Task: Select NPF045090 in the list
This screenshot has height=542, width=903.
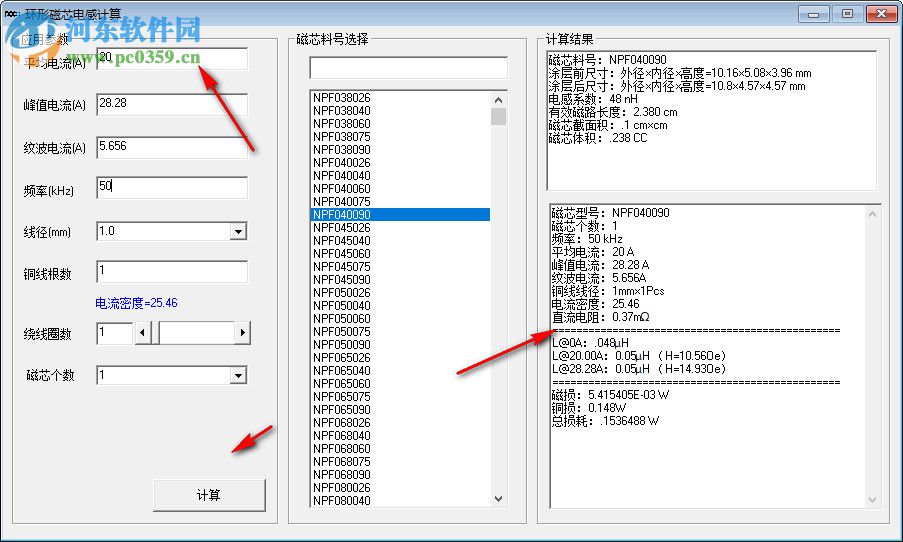Action: pos(400,280)
